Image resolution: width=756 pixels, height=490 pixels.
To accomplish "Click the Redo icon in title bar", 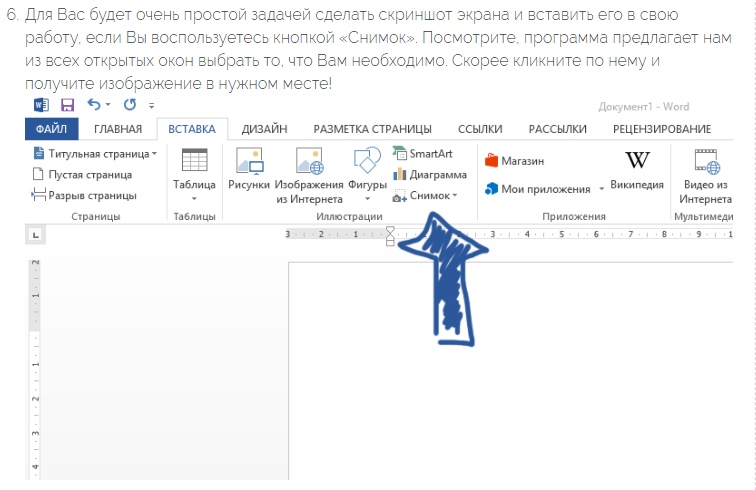I will (x=129, y=105).
